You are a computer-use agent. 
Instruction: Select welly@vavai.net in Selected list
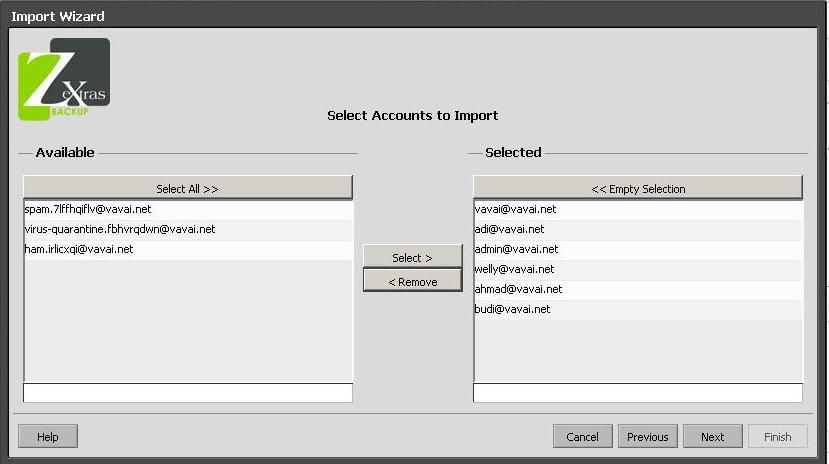[x=638, y=270]
